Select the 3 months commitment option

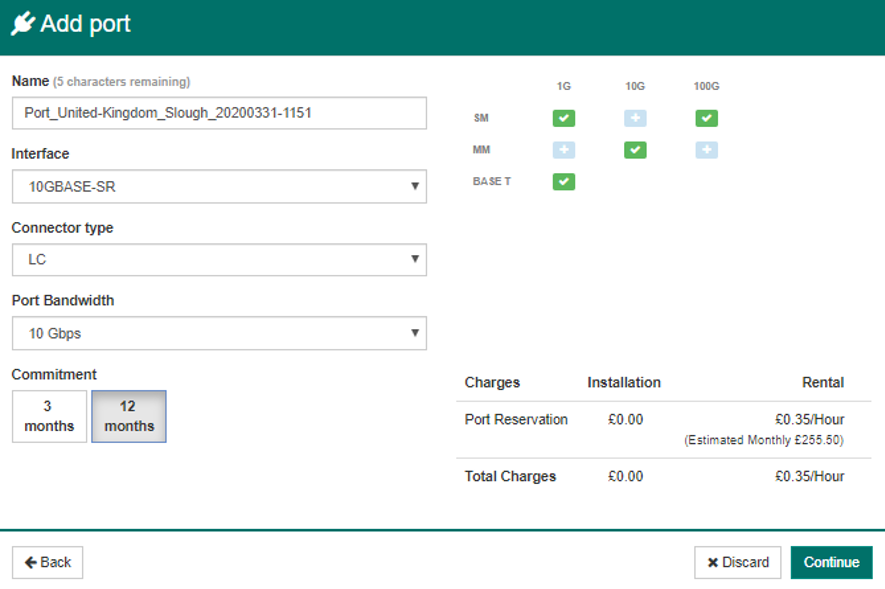(x=49, y=416)
